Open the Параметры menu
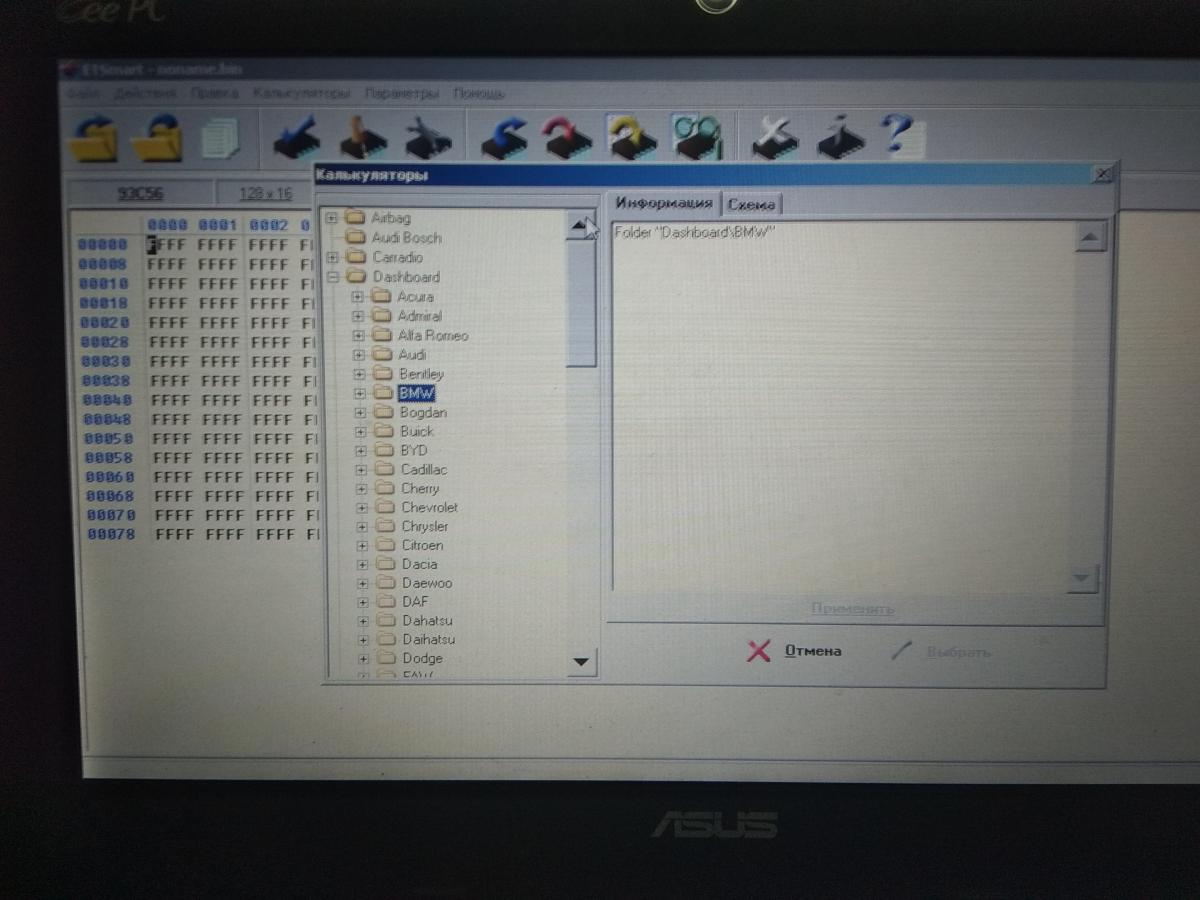Screen dimensions: 1200x900 pos(402,93)
